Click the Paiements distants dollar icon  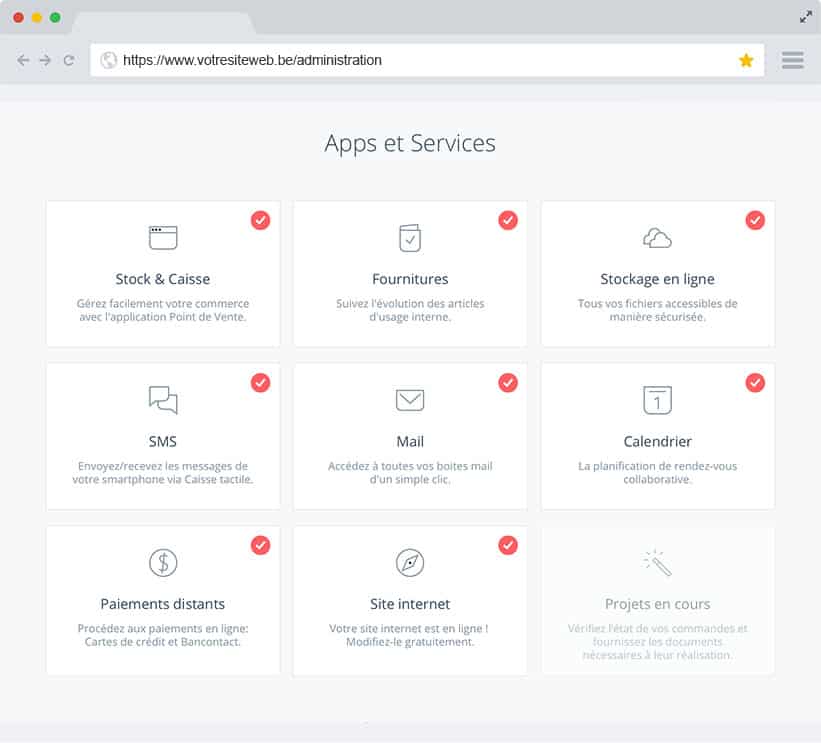(163, 562)
